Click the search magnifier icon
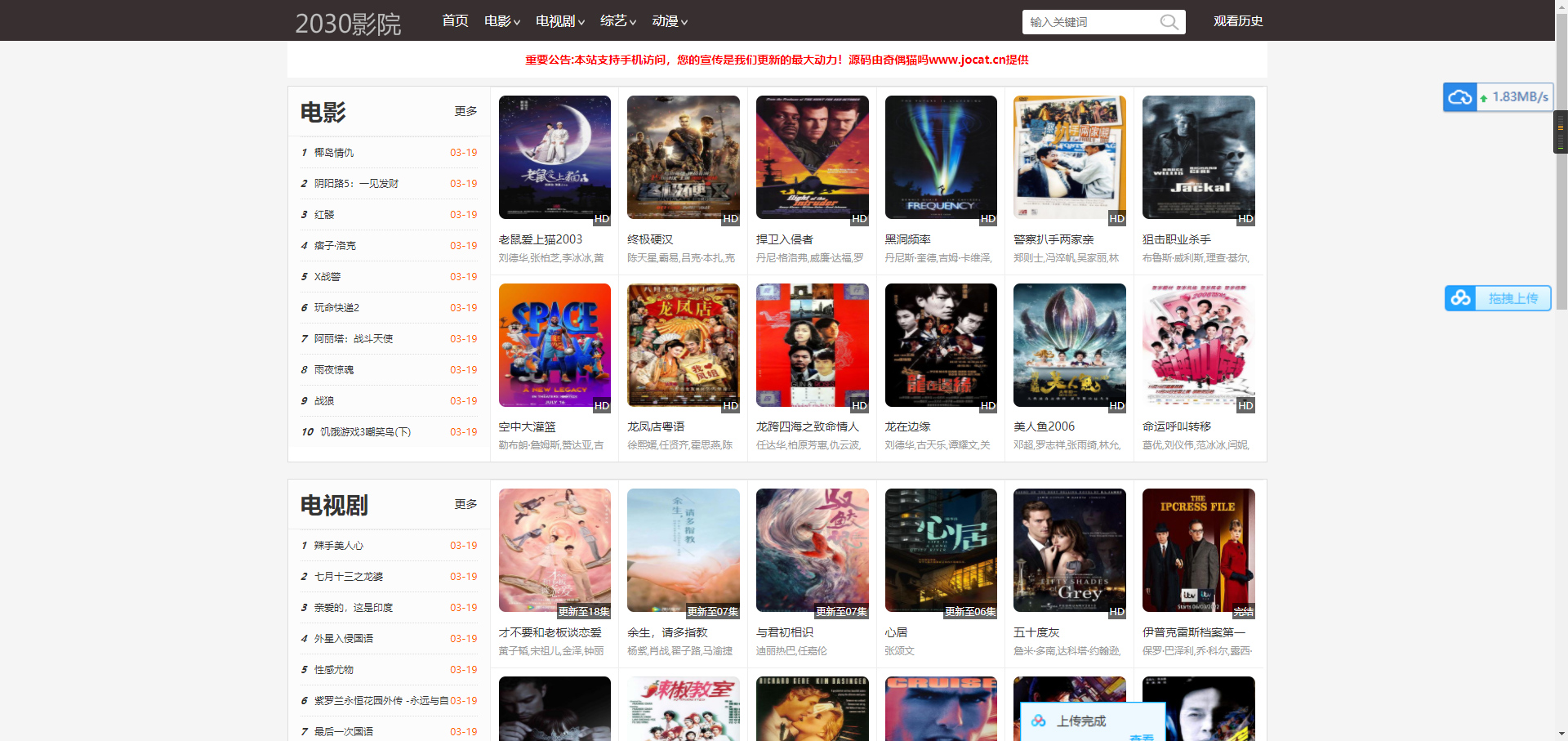Viewport: 1568px width, 741px height. pyautogui.click(x=1169, y=22)
